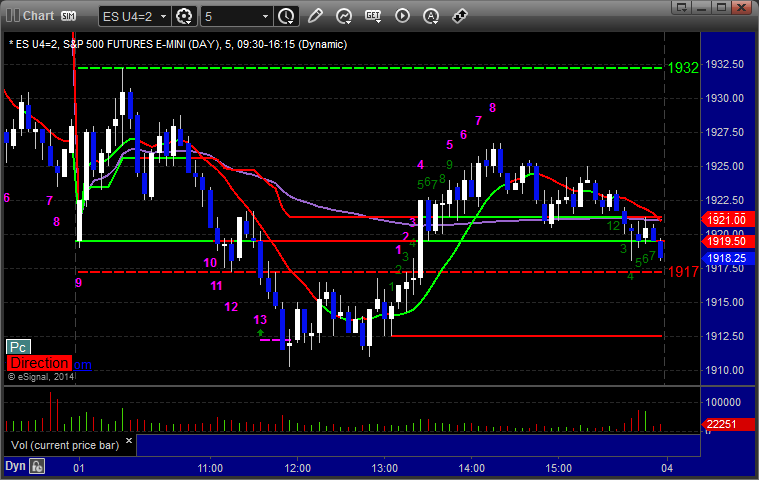The image size is (759, 480).
Task: Click the chart title ES U4=2 text
Action: click(x=178, y=45)
